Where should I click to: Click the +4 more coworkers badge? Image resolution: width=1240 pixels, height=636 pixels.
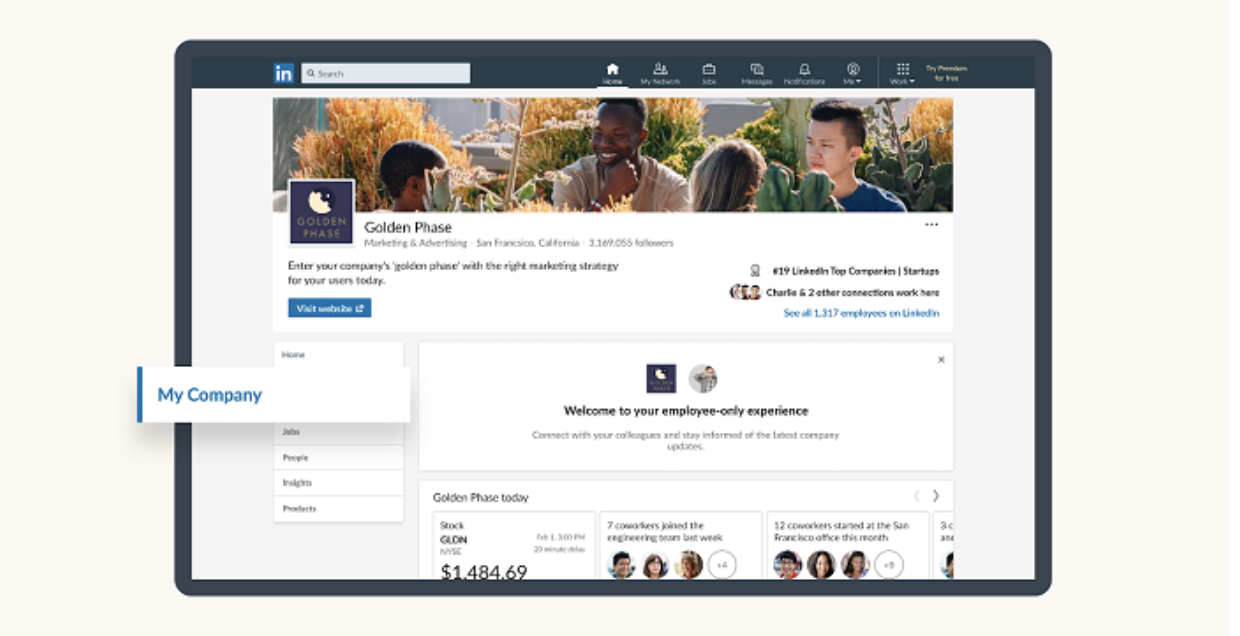coord(722,565)
